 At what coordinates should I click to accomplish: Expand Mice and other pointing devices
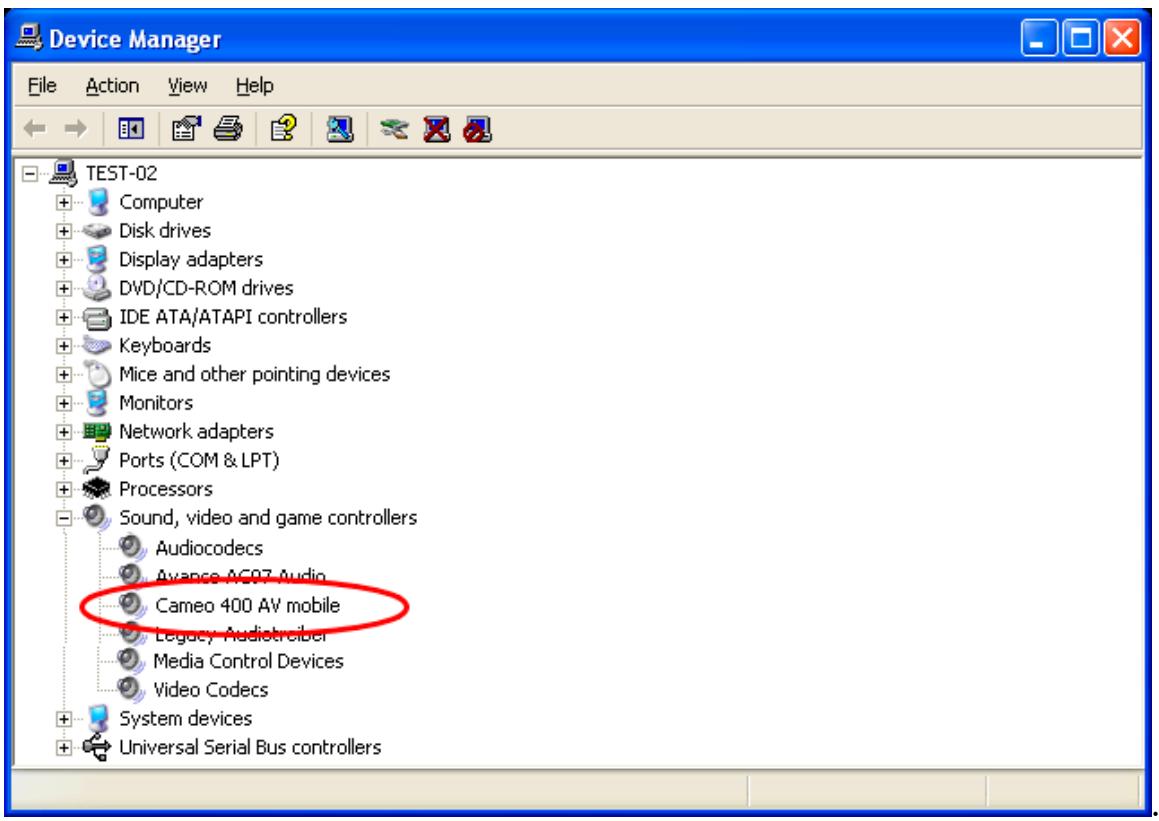64,375
